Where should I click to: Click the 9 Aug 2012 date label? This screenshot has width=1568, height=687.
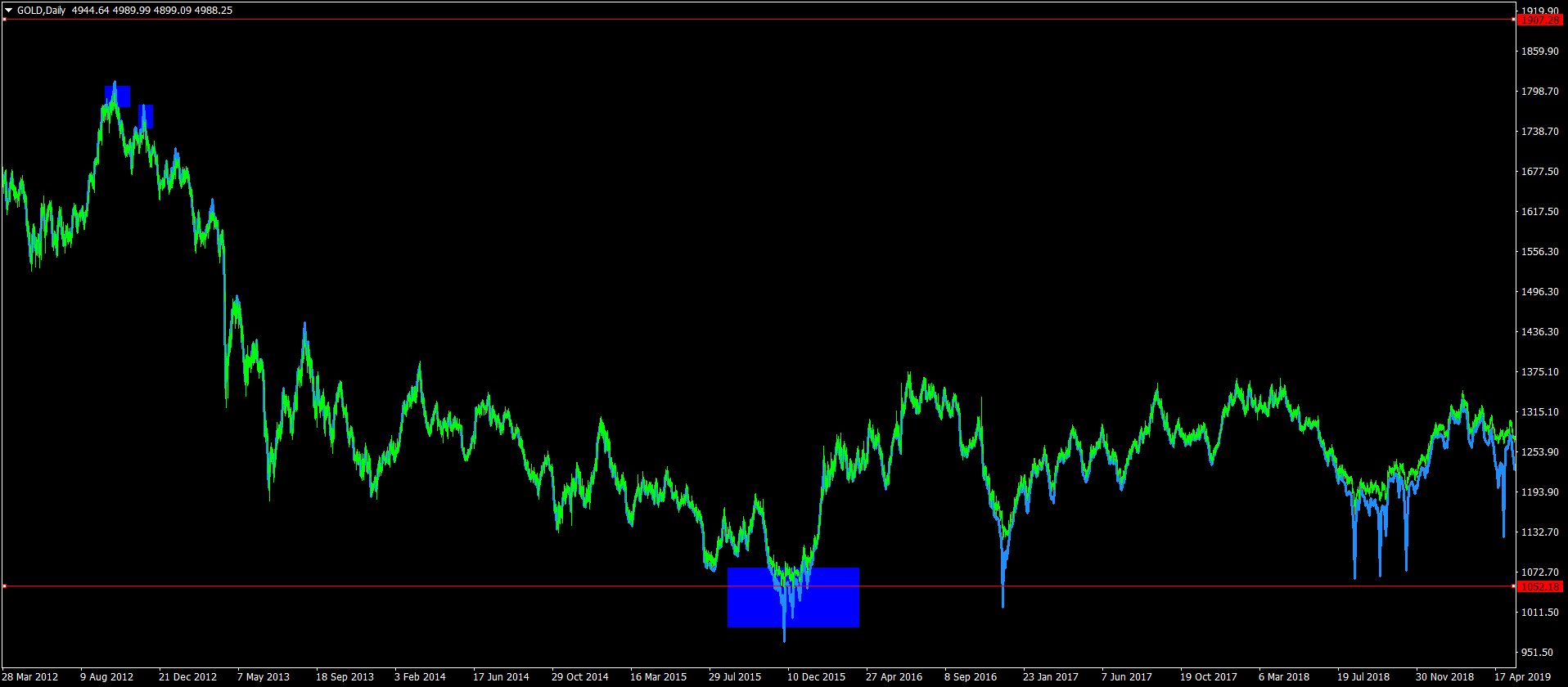tap(106, 676)
